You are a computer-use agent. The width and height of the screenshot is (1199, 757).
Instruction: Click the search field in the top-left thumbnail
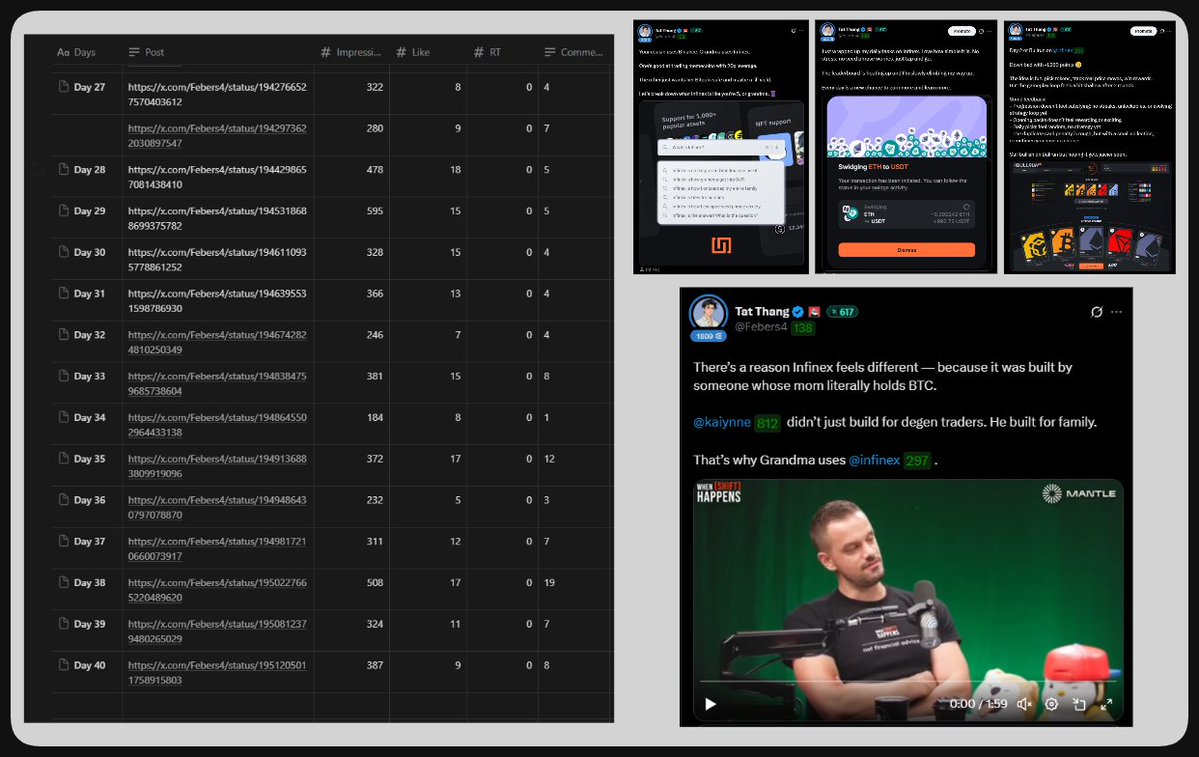(720, 147)
